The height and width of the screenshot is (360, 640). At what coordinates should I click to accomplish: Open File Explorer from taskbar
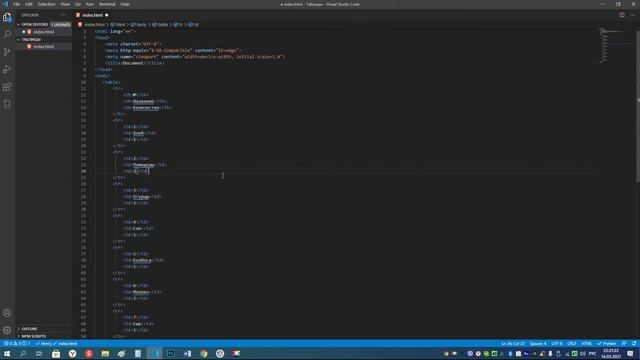(105, 353)
